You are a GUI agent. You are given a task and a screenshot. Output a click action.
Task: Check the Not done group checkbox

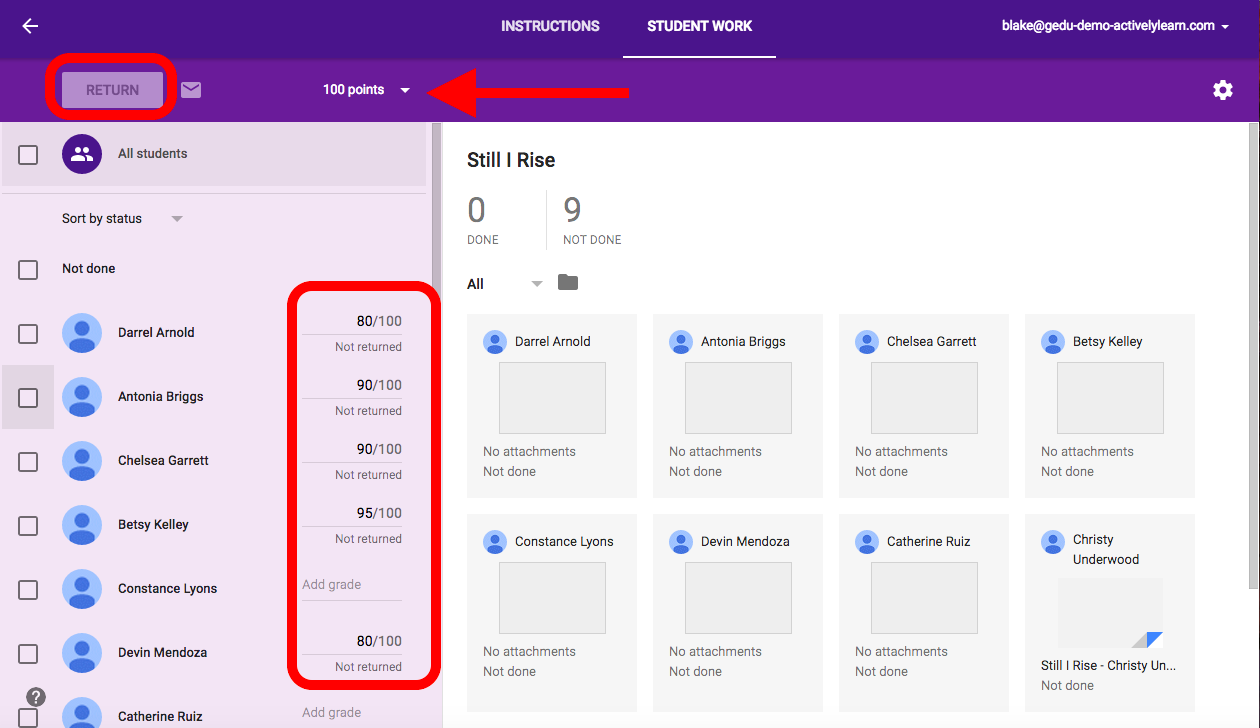click(x=28, y=270)
